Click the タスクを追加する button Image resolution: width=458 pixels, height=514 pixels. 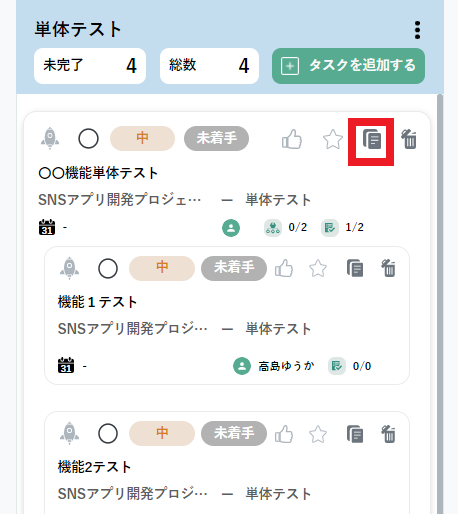[x=348, y=66]
